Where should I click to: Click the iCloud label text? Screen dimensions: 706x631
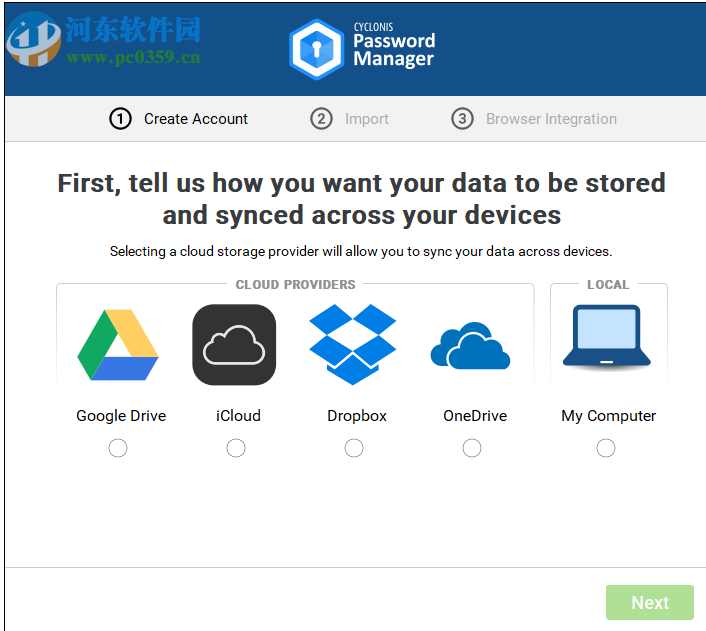click(x=238, y=416)
